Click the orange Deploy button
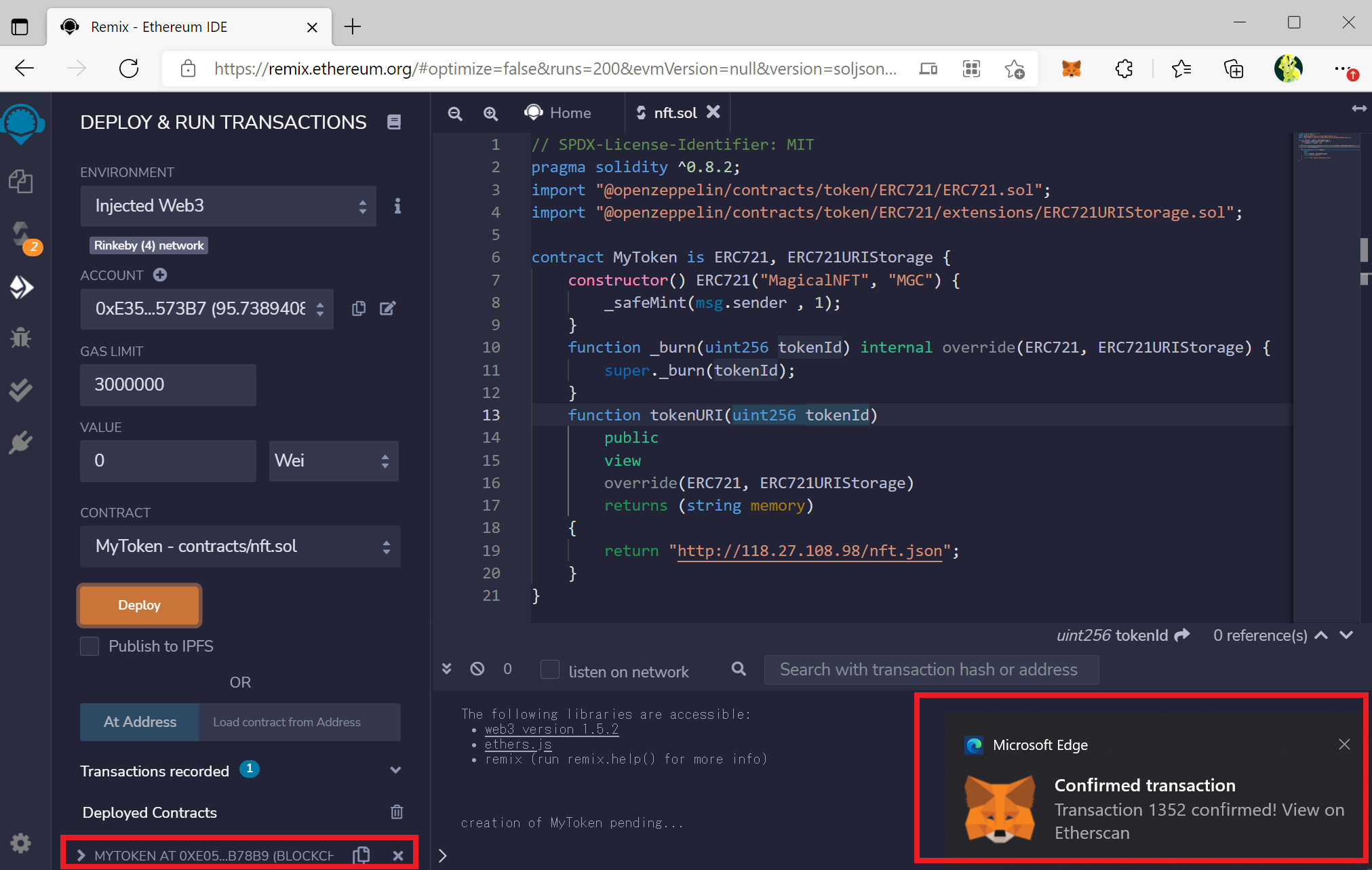This screenshot has height=870, width=1372. click(140, 605)
